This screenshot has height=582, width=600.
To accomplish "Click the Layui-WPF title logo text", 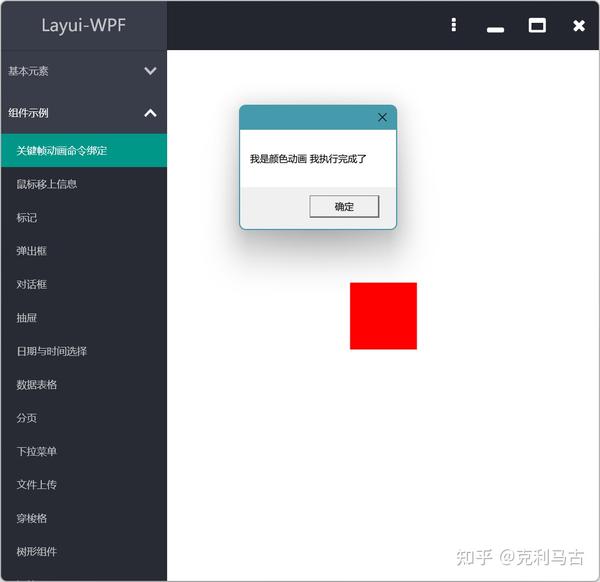I will tap(83, 26).
